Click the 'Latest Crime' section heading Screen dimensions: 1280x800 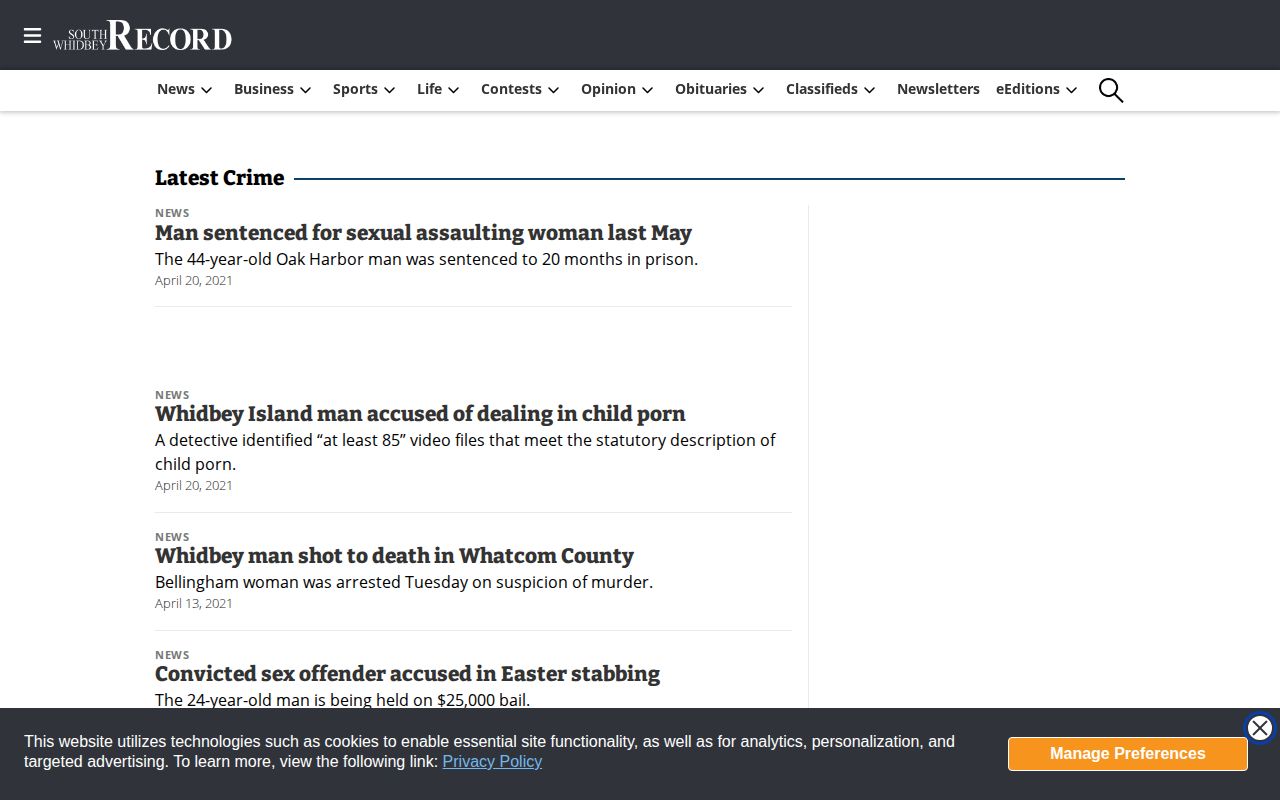pos(219,178)
